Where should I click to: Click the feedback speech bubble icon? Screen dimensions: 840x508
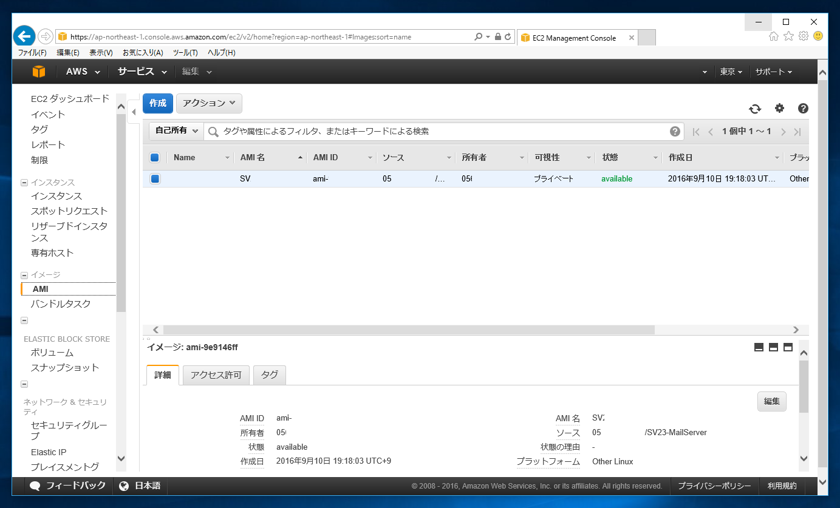(35, 486)
